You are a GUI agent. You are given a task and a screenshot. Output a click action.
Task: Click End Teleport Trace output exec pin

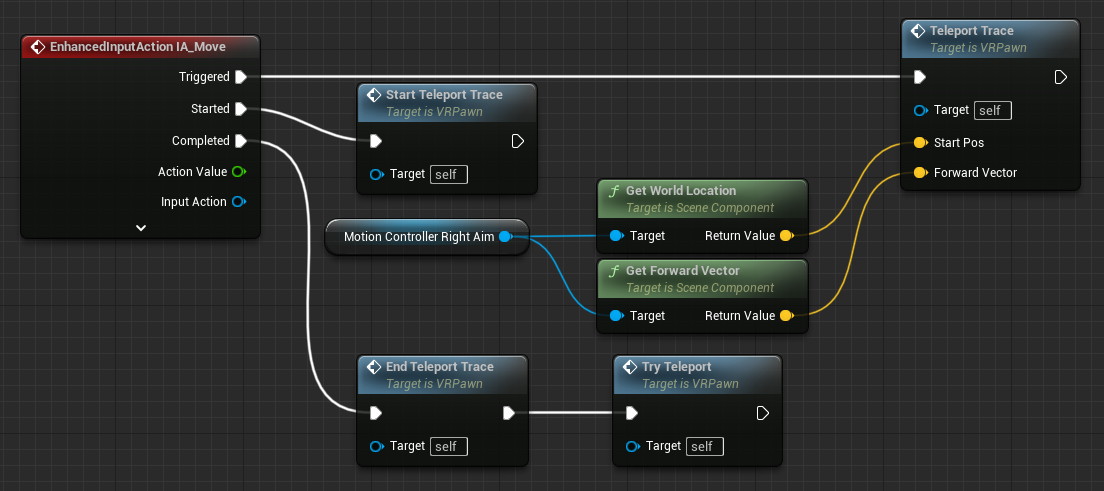(x=509, y=413)
